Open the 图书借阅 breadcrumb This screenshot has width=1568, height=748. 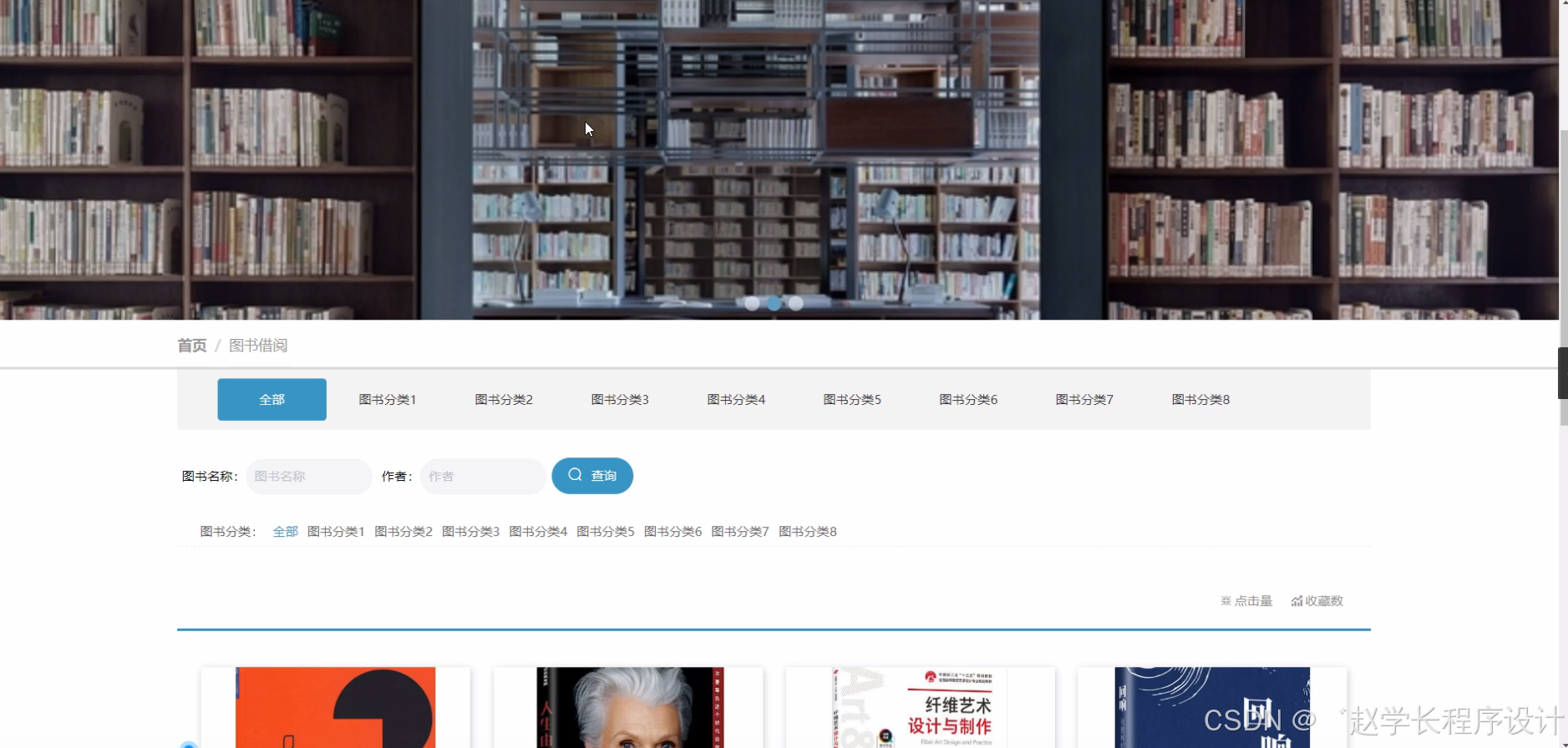point(258,346)
